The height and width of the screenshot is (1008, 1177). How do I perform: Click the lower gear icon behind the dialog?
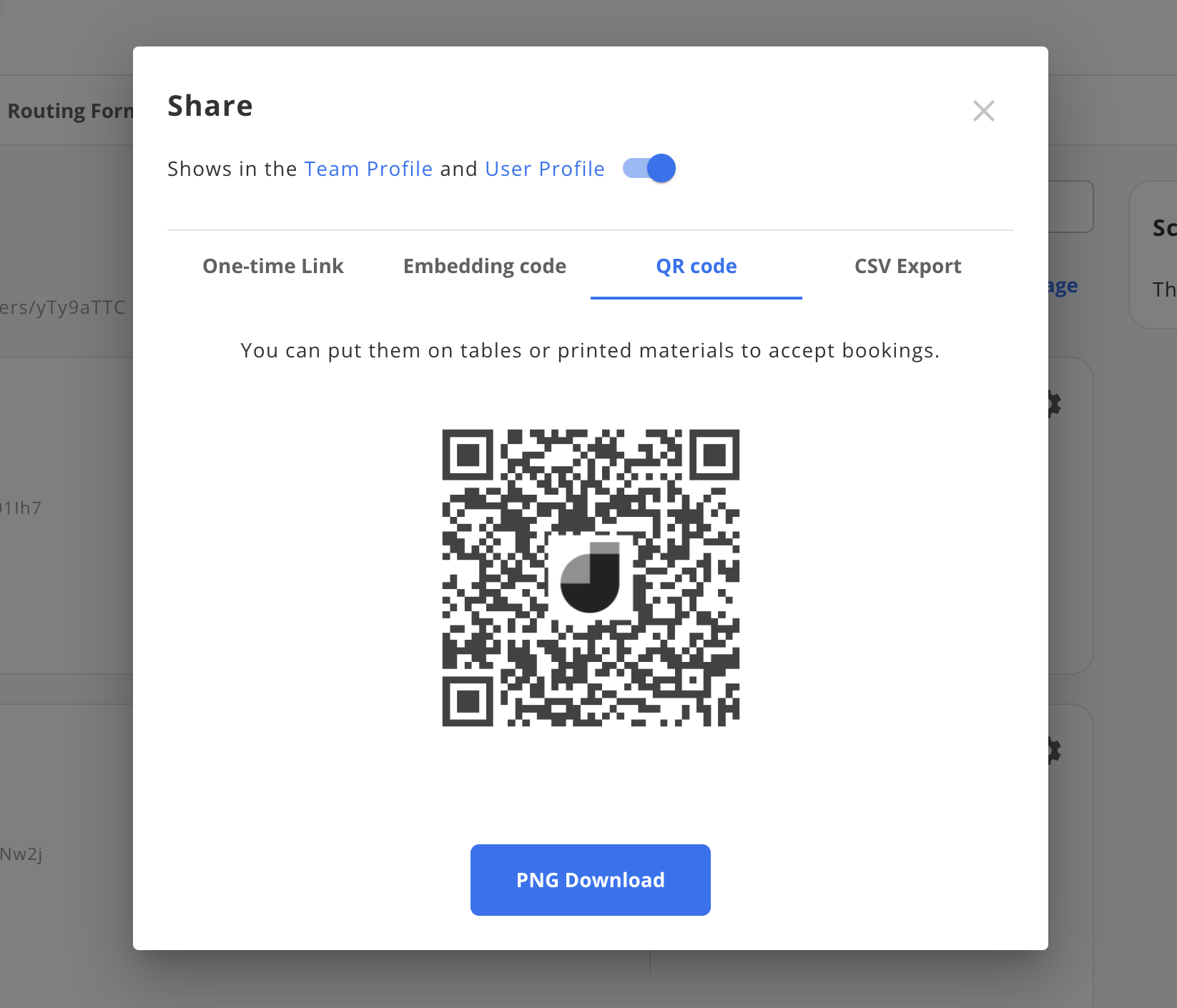point(1055,751)
